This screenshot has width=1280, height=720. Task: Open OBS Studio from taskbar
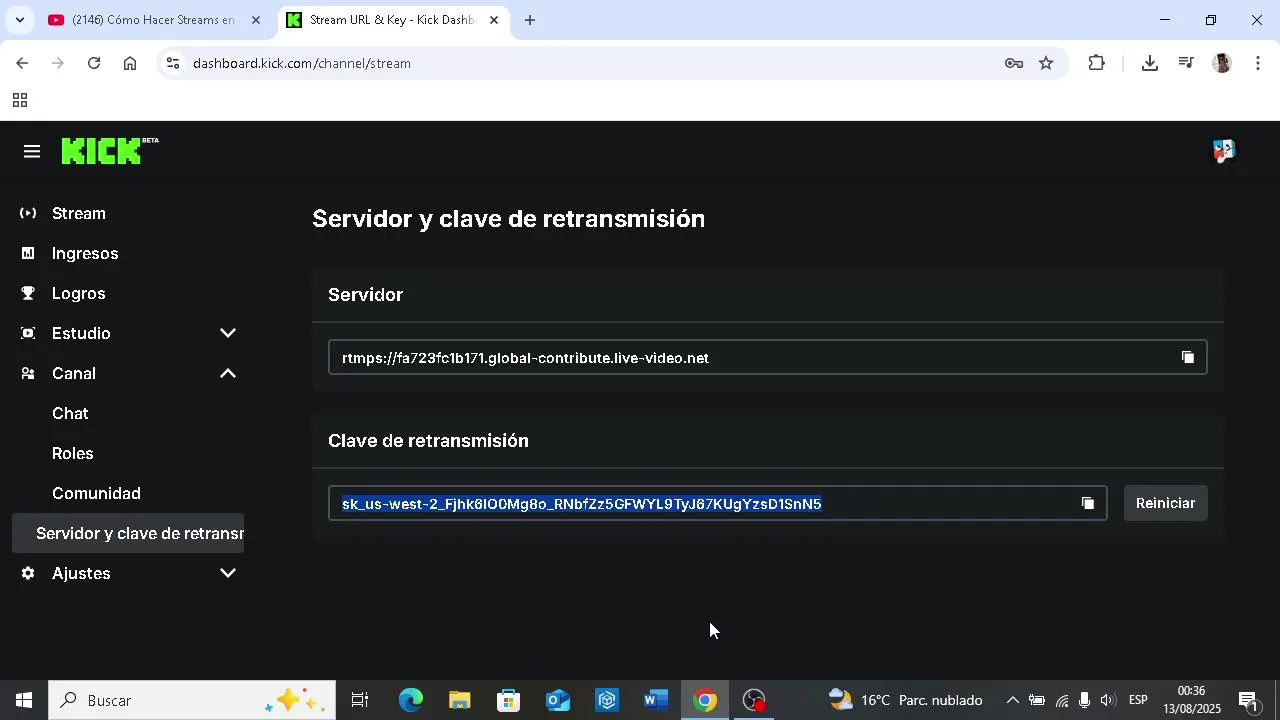click(754, 700)
